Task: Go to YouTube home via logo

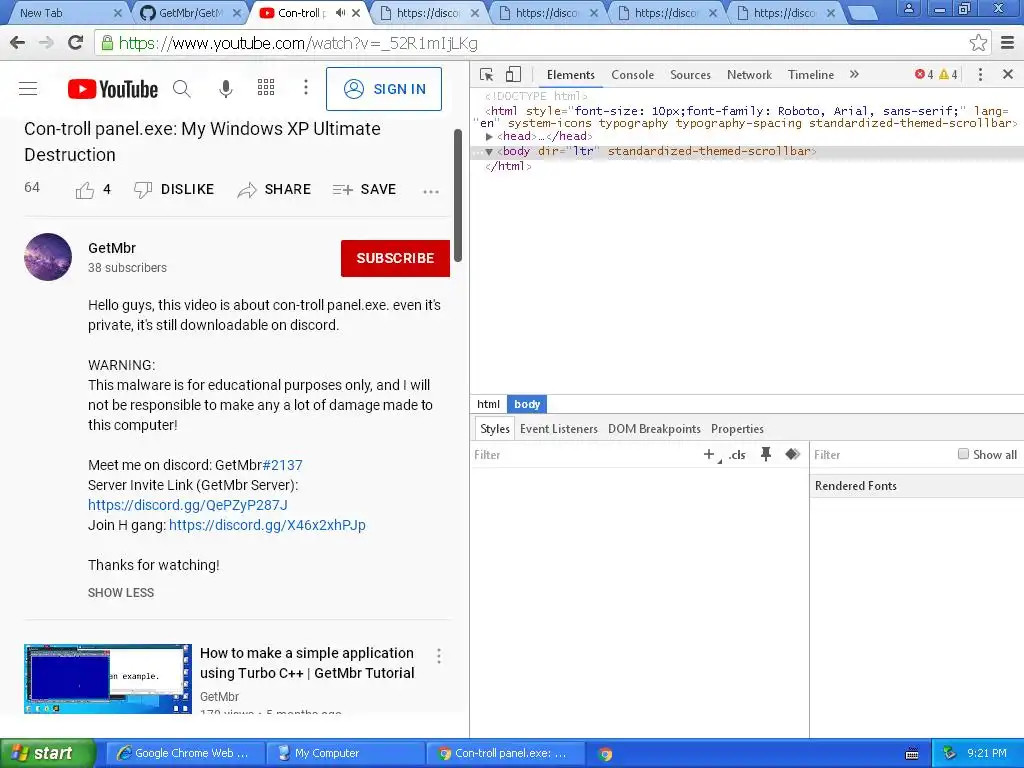Action: [112, 89]
